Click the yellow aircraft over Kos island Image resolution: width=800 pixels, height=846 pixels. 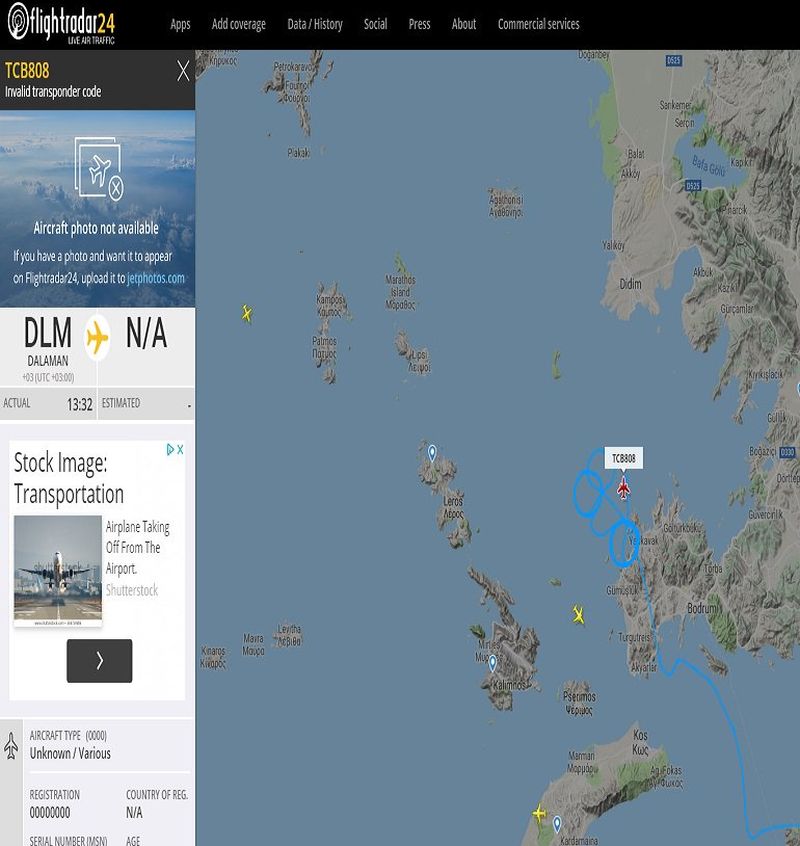coord(539,813)
